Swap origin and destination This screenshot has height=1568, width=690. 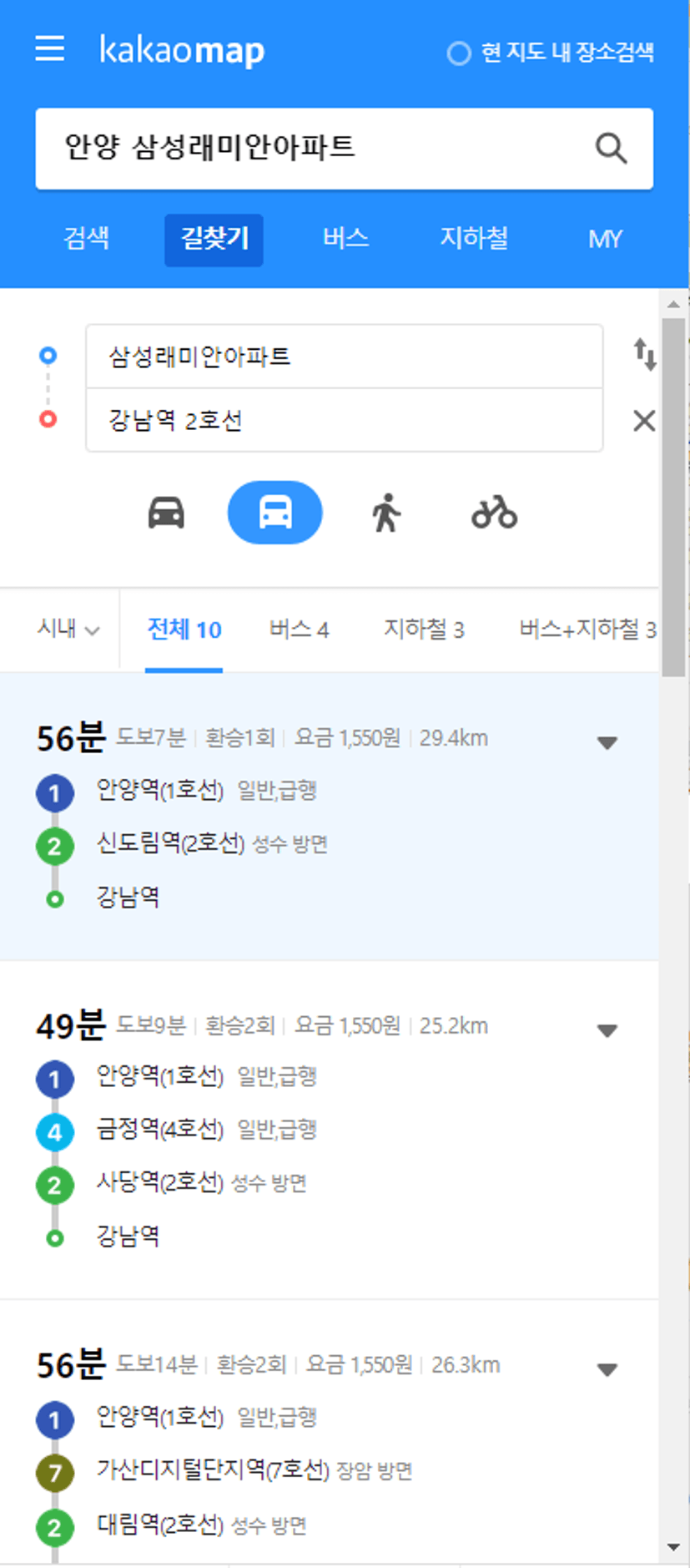[644, 355]
